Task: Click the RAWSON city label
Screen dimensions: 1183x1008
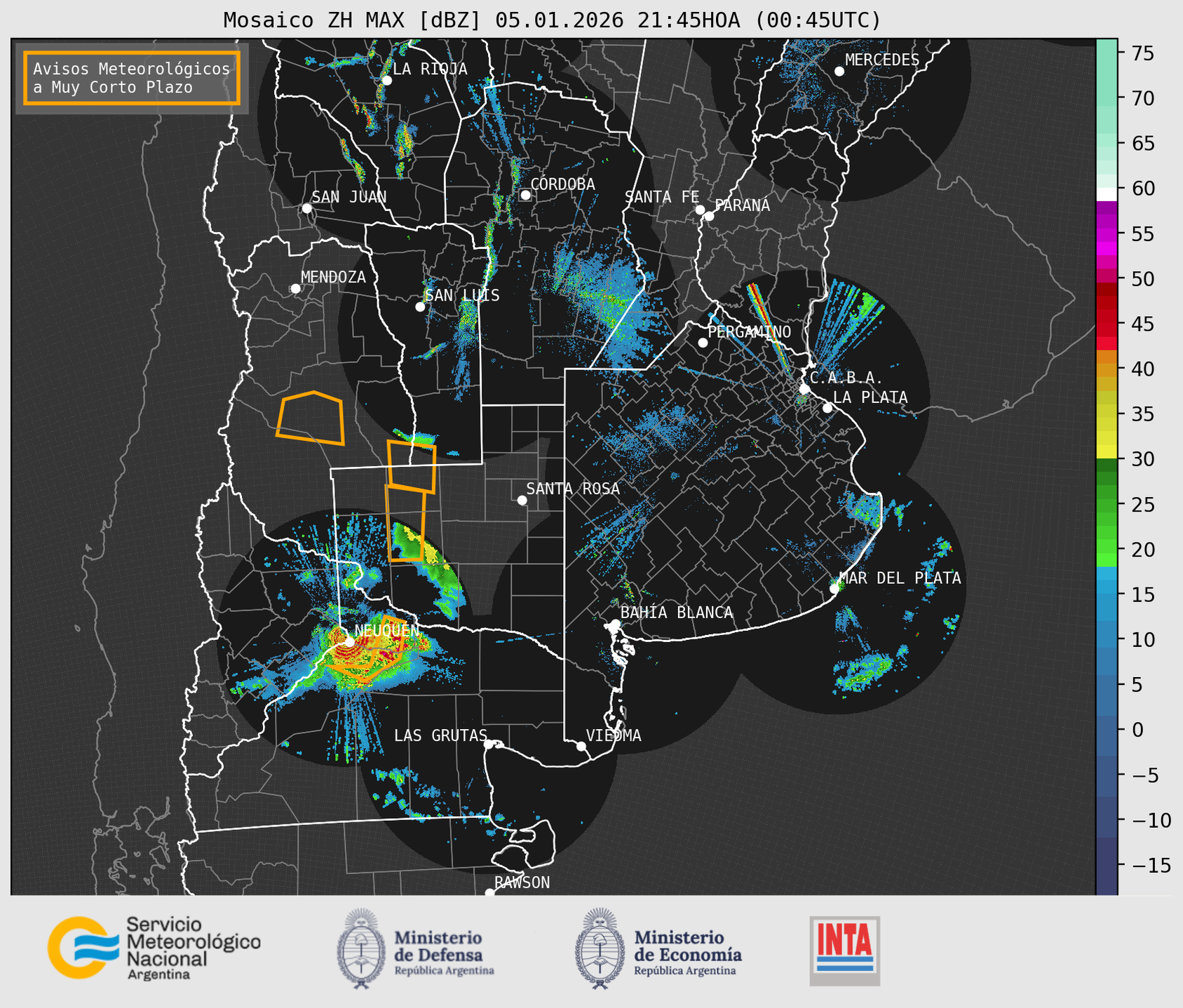Action: click(x=522, y=883)
